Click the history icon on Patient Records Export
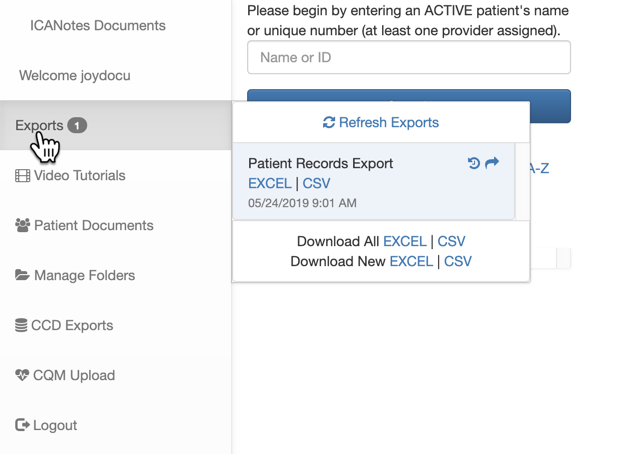This screenshot has width=642, height=454. [474, 163]
